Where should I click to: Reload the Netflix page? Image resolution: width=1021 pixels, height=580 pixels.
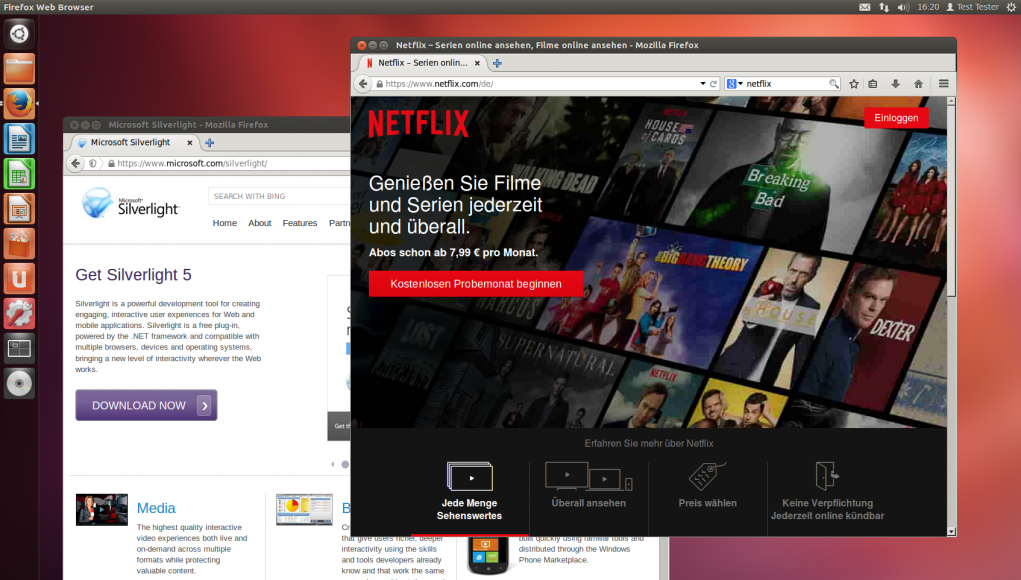pos(713,84)
